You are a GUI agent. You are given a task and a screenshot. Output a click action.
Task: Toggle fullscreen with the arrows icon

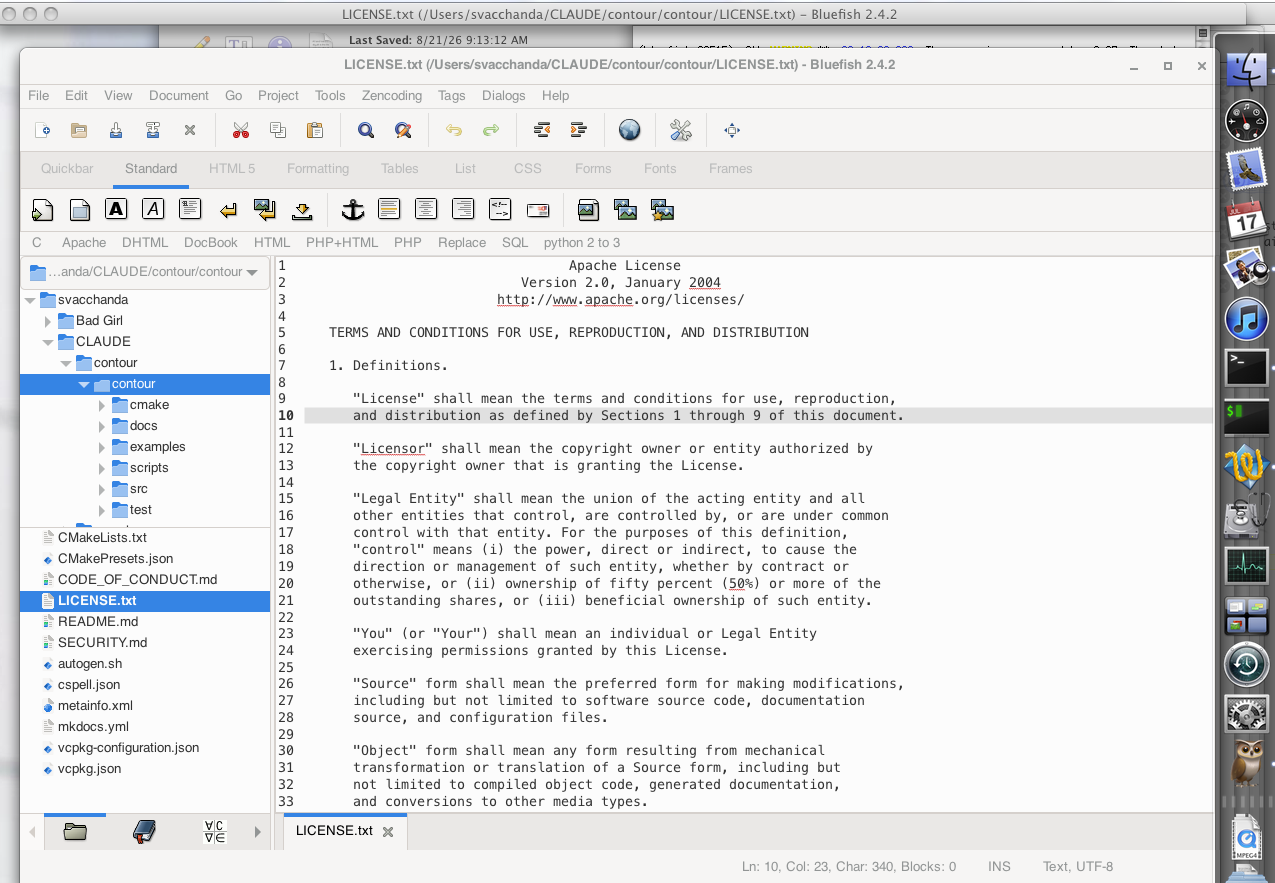pos(732,130)
